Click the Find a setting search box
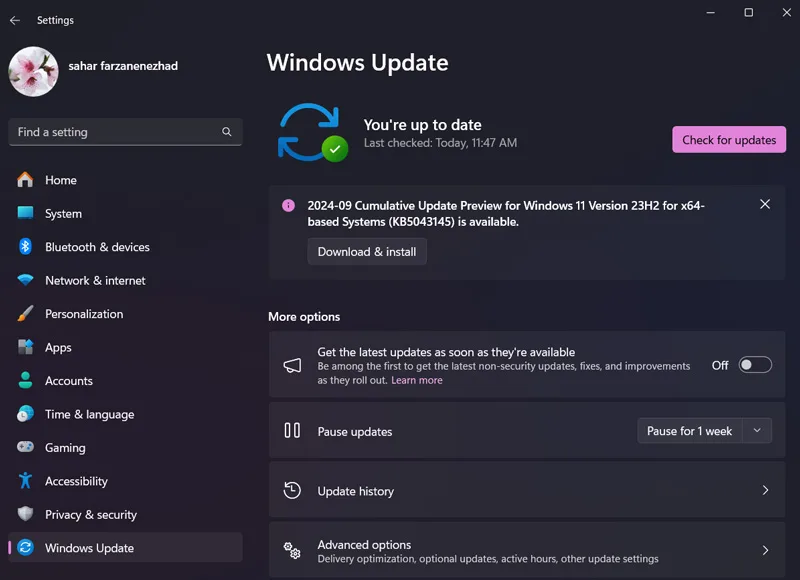Image resolution: width=800 pixels, height=580 pixels. pyautogui.click(x=126, y=132)
